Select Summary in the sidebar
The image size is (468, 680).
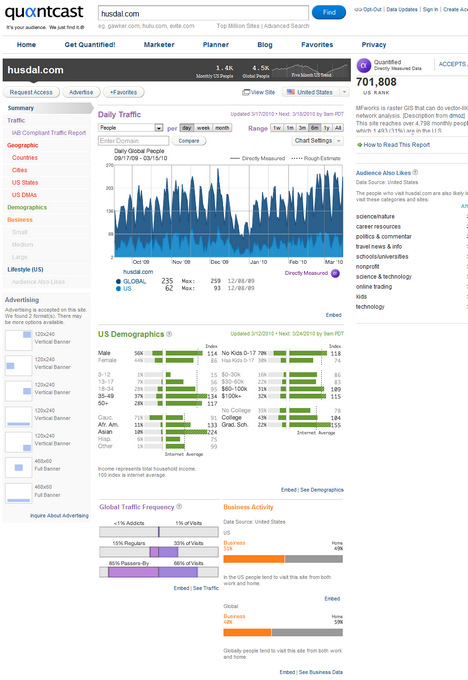(x=20, y=108)
